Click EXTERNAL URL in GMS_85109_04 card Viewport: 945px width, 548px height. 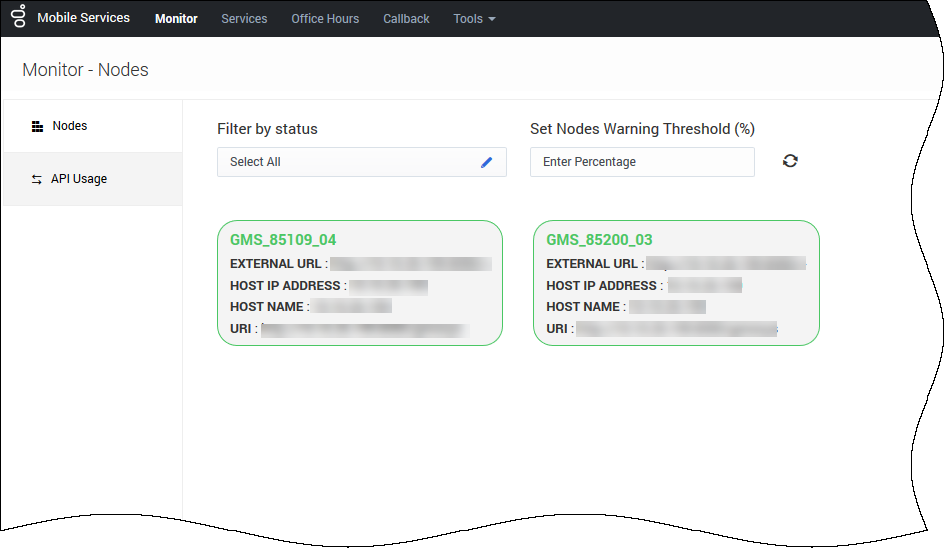coord(276,264)
